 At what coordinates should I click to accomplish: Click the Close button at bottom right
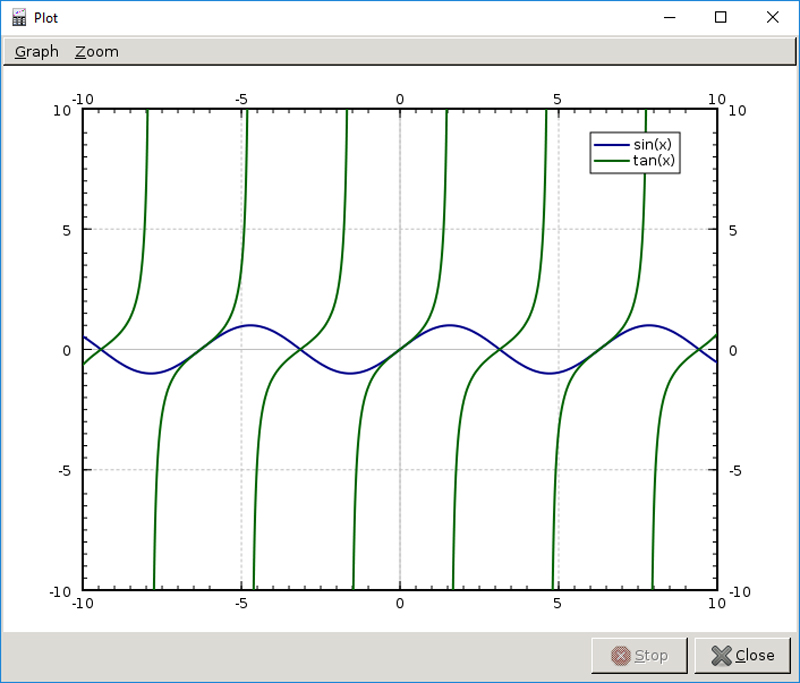(x=742, y=655)
